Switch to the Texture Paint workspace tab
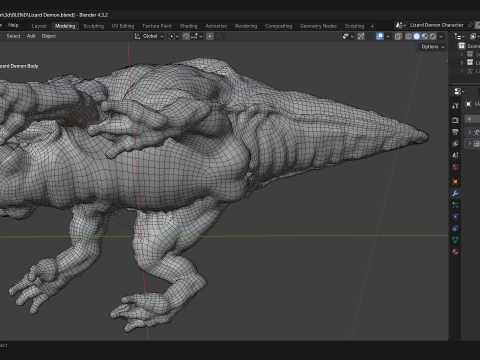This screenshot has height=360, width=480. coord(157,26)
